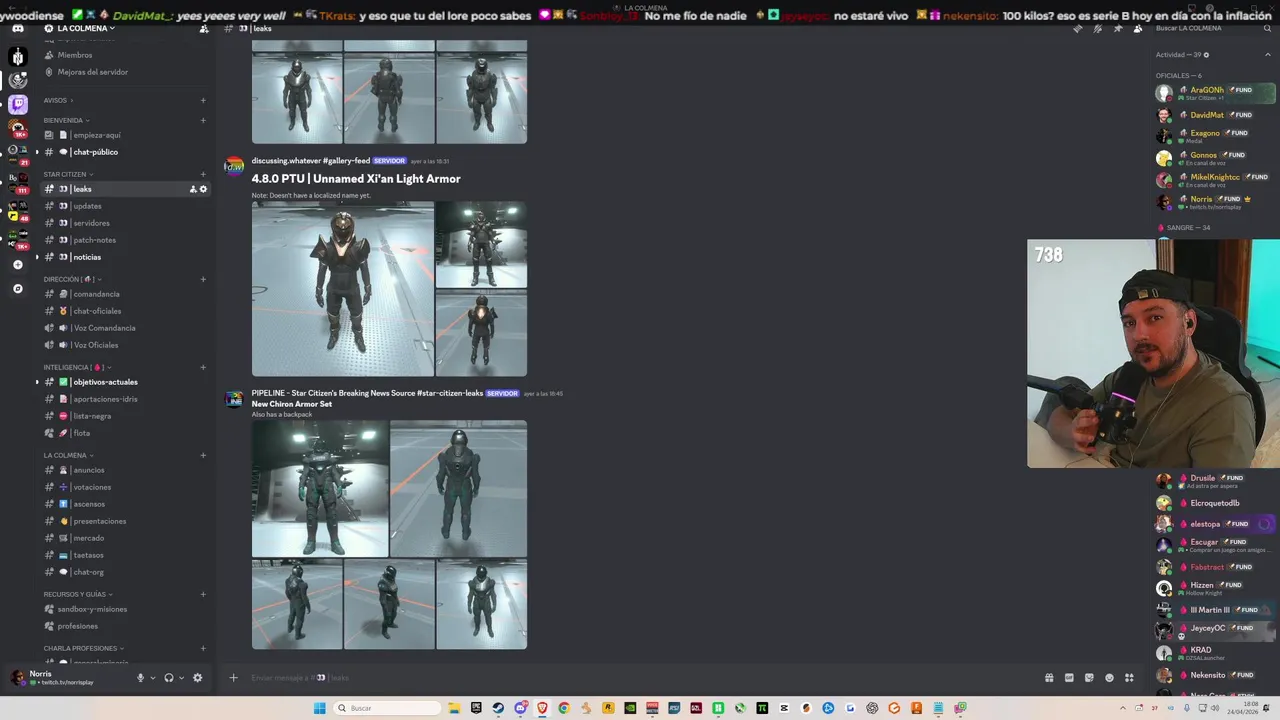Image resolution: width=1280 pixels, height=720 pixels.
Task: Open the apps icon in message bar
Action: tap(1129, 678)
